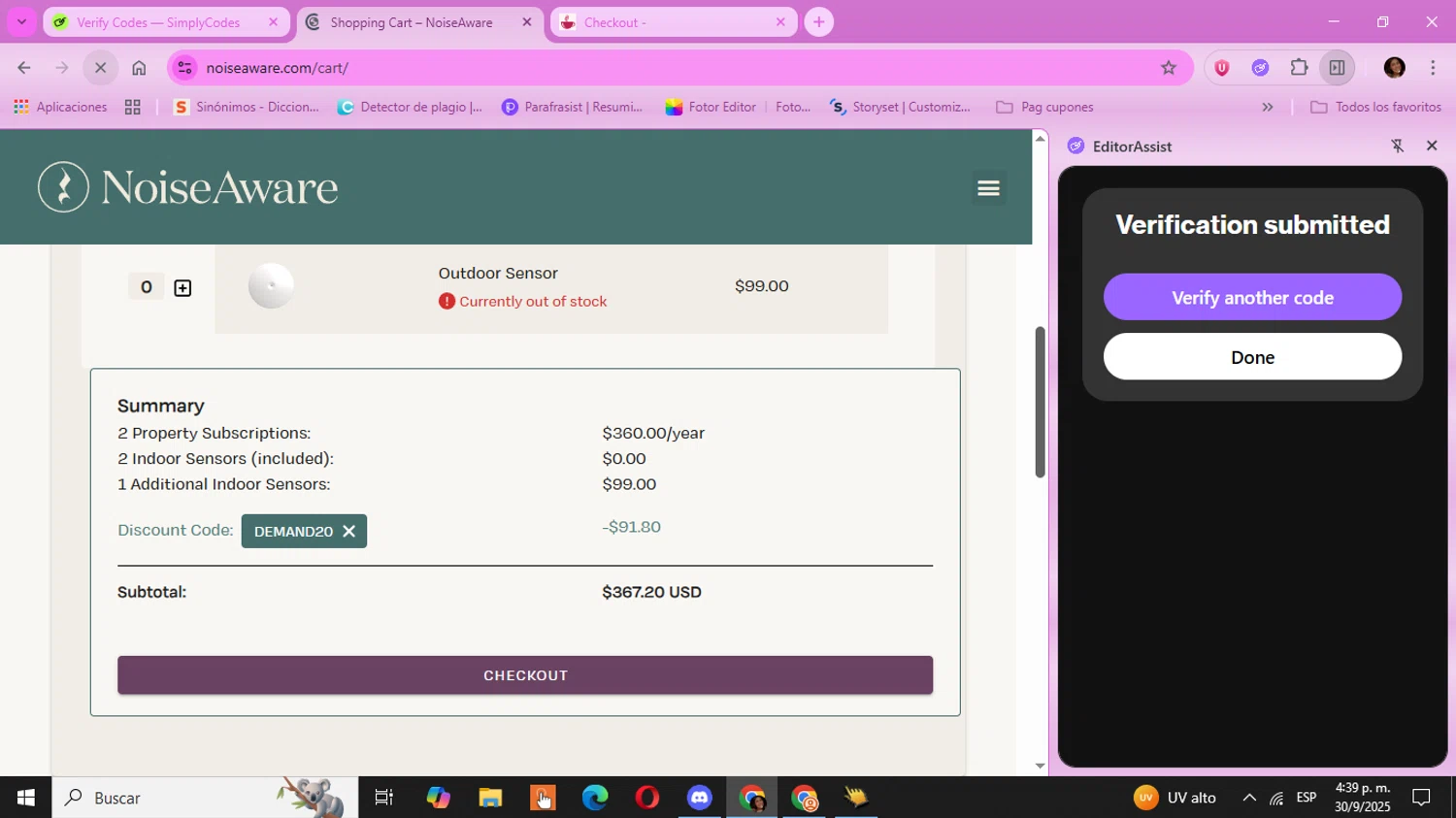Open Copilot from the taskbar
The height and width of the screenshot is (818, 1456).
438,798
